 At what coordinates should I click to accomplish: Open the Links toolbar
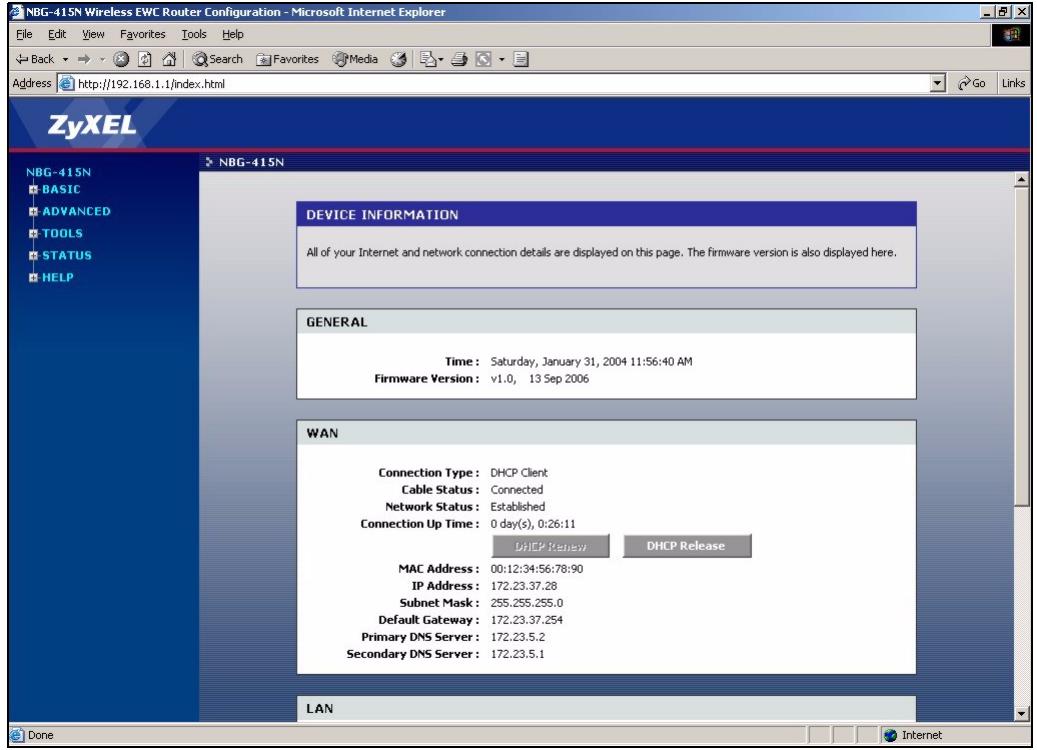click(x=1013, y=83)
